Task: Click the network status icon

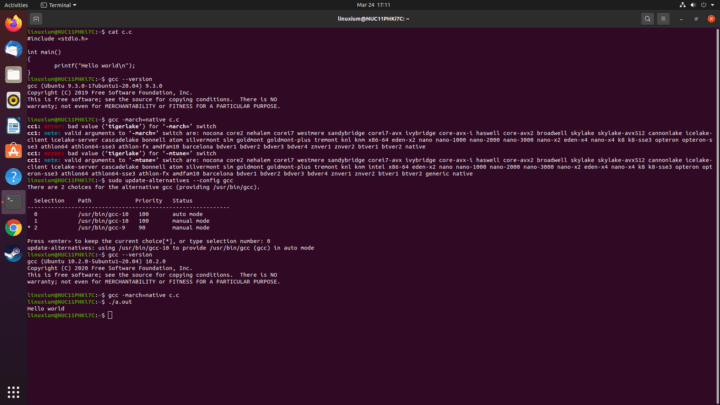Action: (682, 5)
